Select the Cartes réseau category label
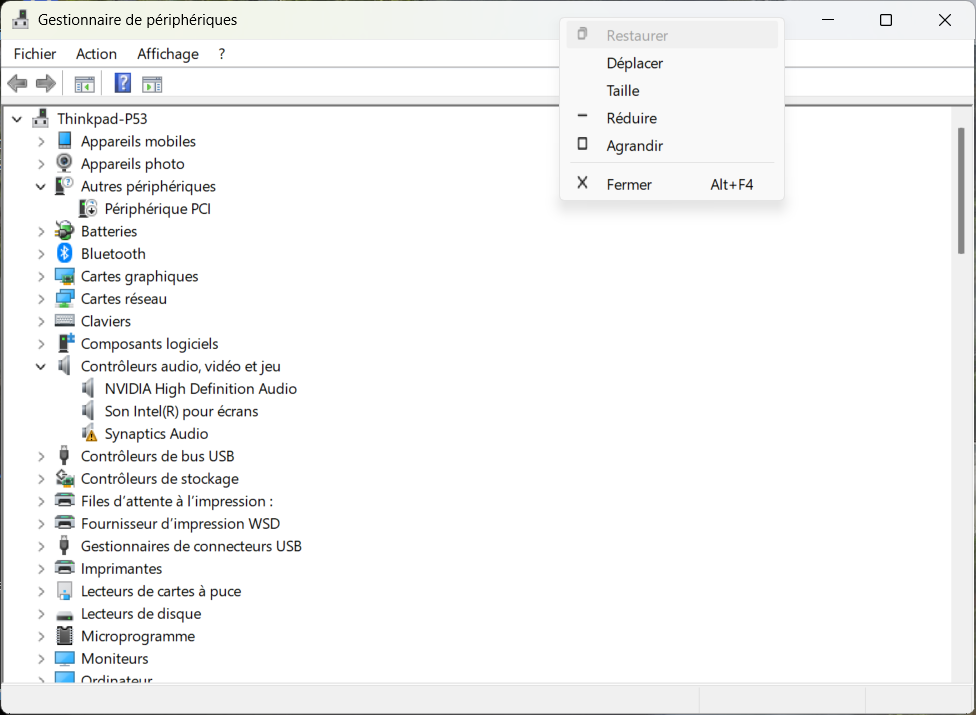 click(124, 299)
